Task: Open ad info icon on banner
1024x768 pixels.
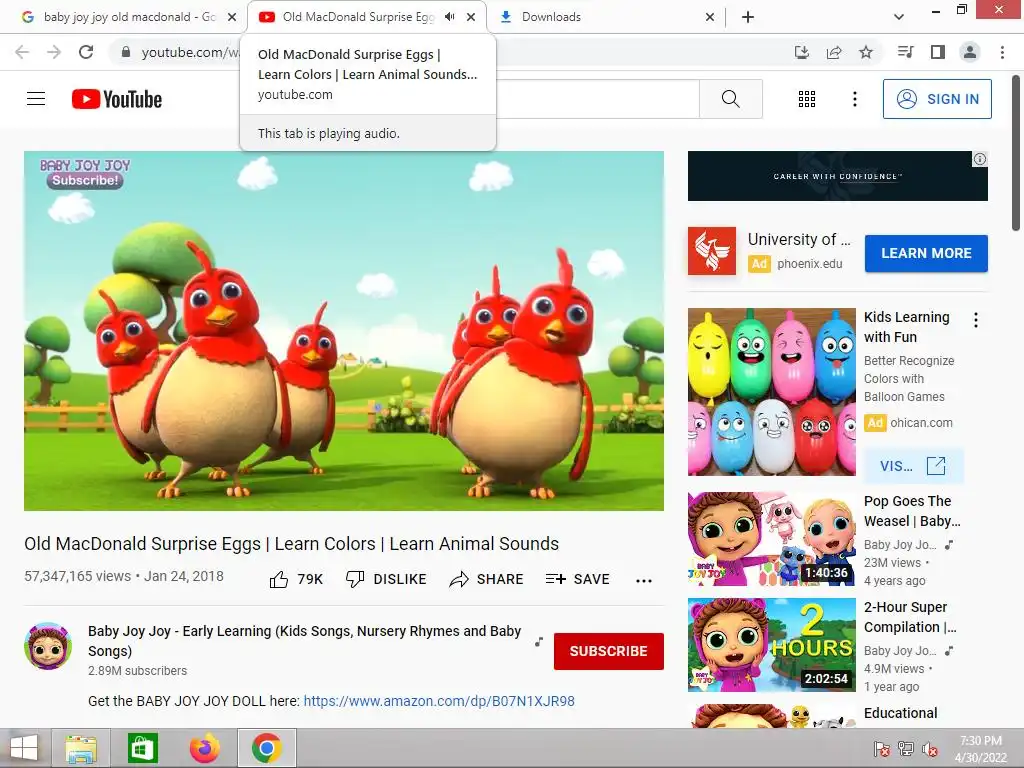Action: click(980, 159)
